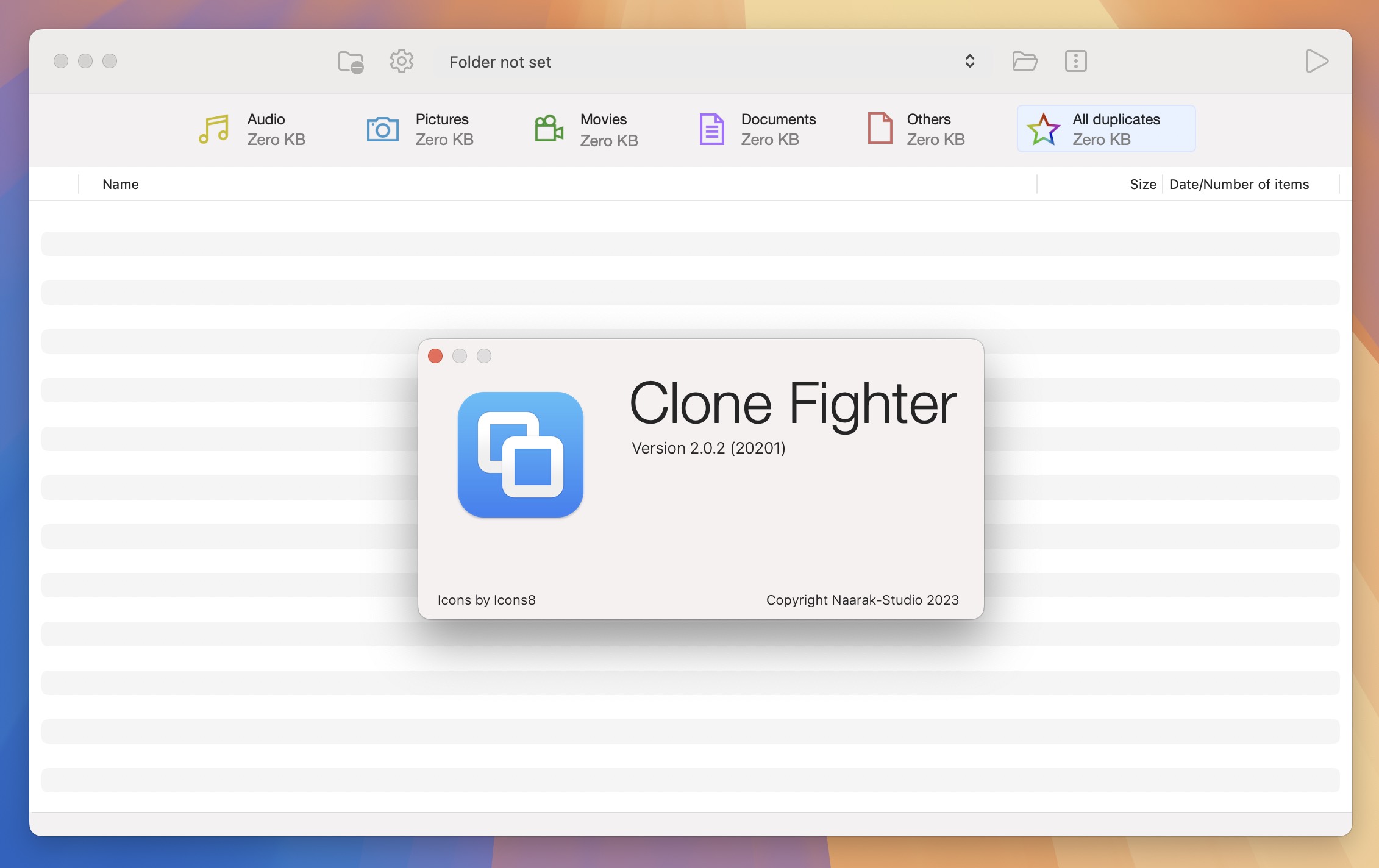The width and height of the screenshot is (1379, 868).
Task: Select the Movies category icon
Action: pos(547,128)
